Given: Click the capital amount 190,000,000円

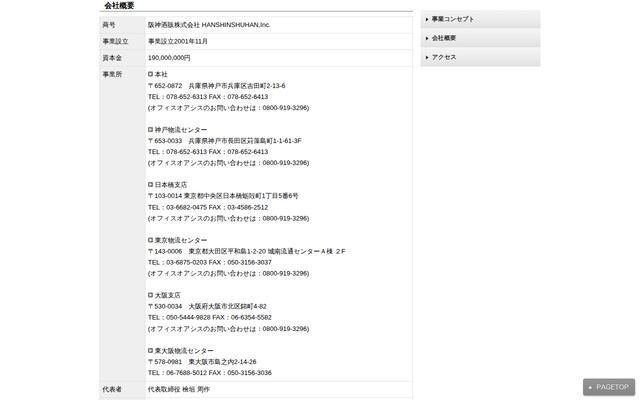Looking at the screenshot, I should tap(169, 58).
